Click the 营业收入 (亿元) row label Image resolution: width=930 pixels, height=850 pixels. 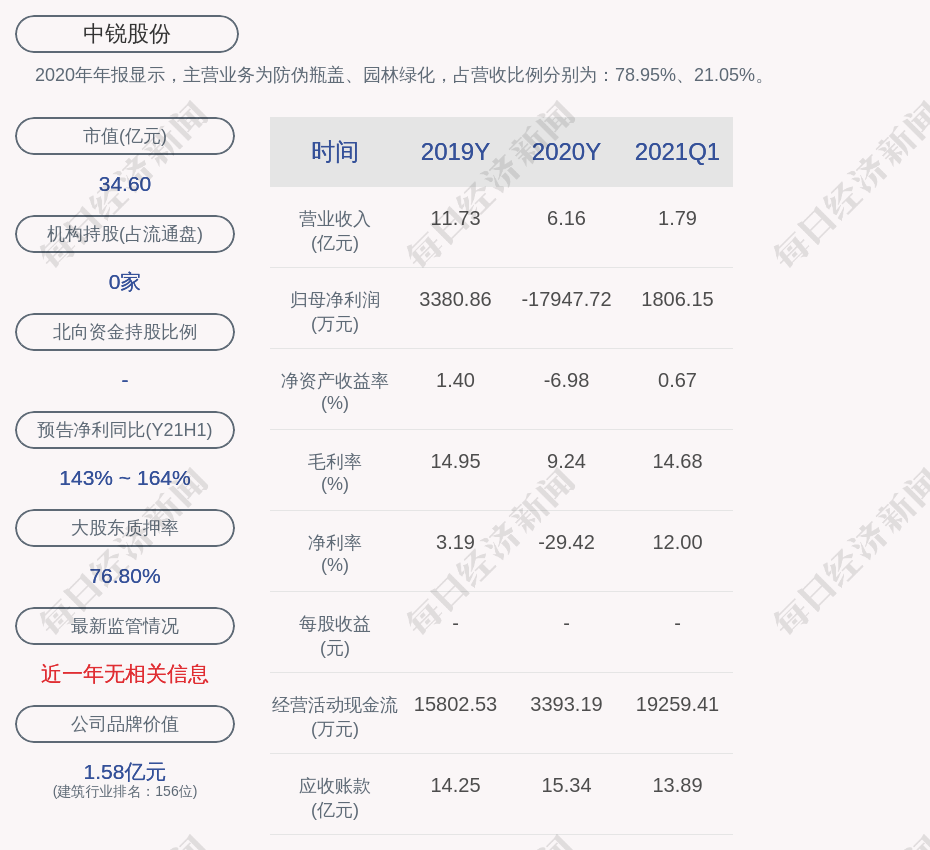pyautogui.click(x=335, y=230)
